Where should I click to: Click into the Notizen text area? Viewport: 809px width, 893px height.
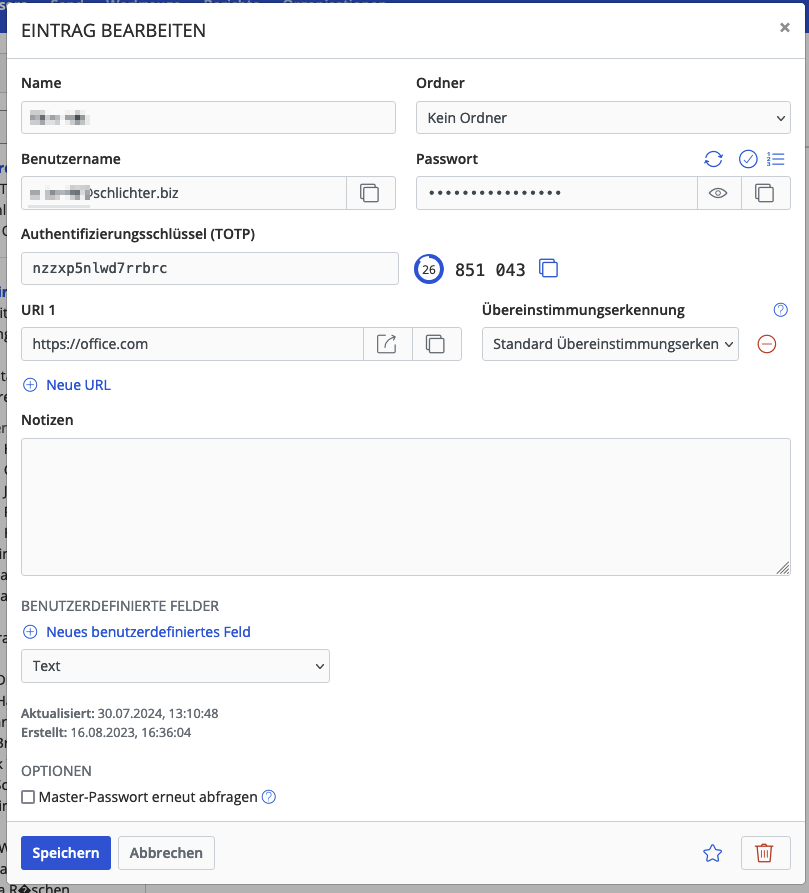[x=405, y=507]
